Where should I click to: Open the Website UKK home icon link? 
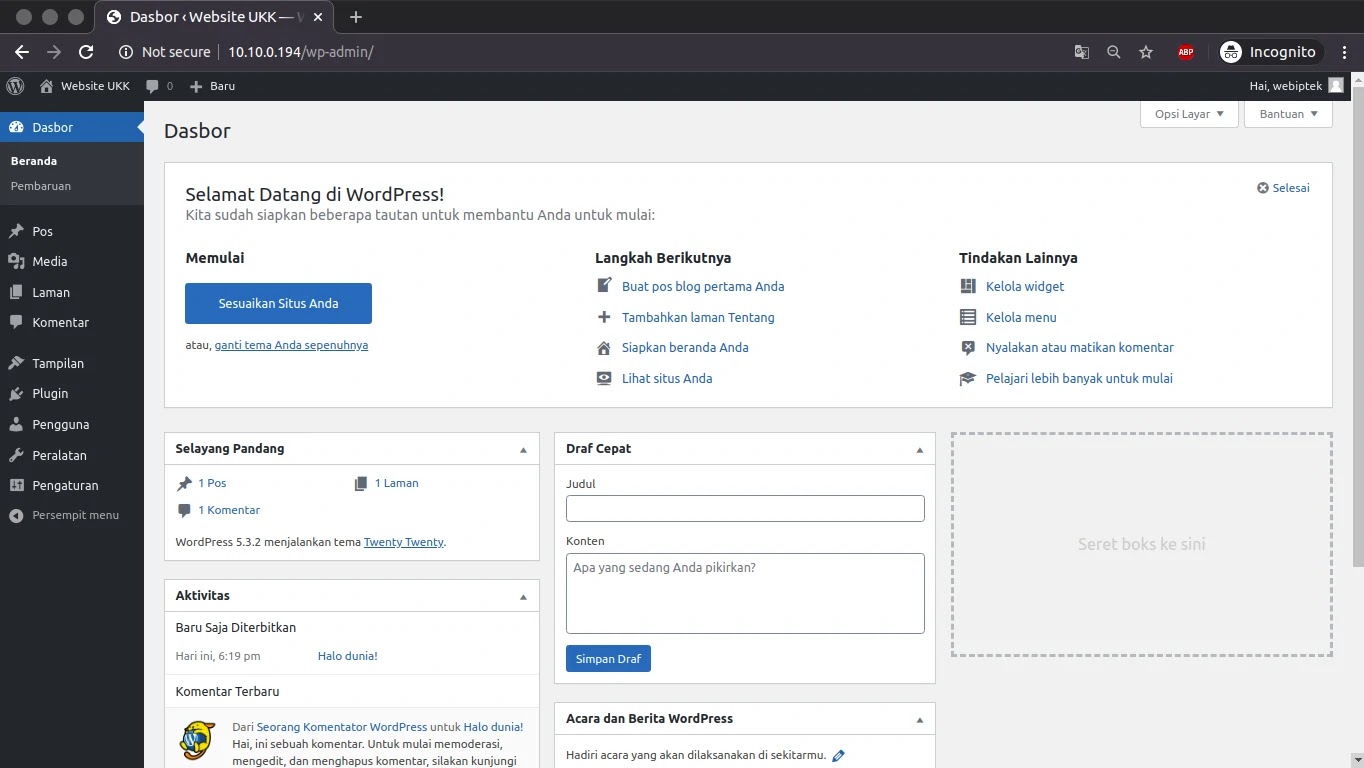[84, 86]
